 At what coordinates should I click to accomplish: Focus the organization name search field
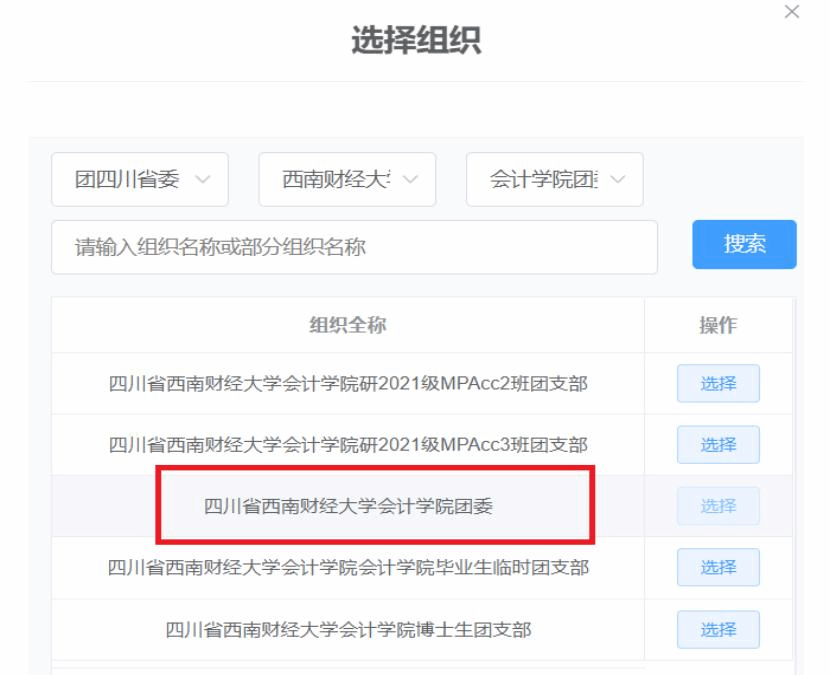[354, 247]
